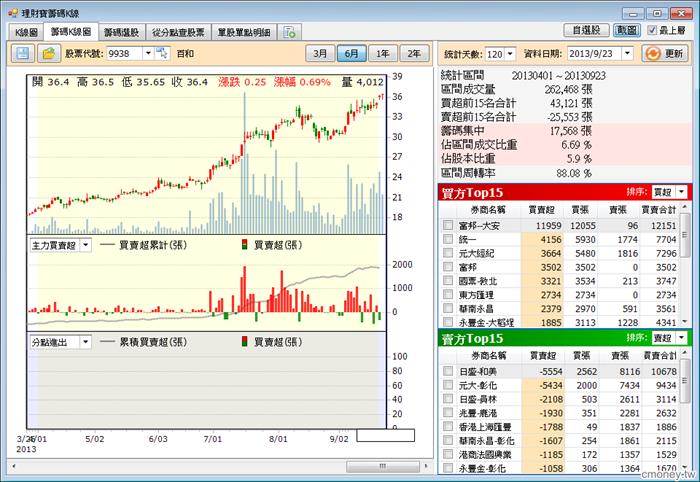This screenshot has height=482, width=700.
Task: Click the 佔股本比重 5.9 % row
Action: (565, 158)
